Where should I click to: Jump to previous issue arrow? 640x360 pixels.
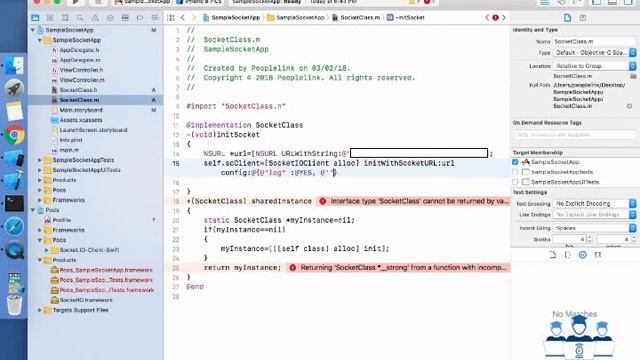click(487, 18)
